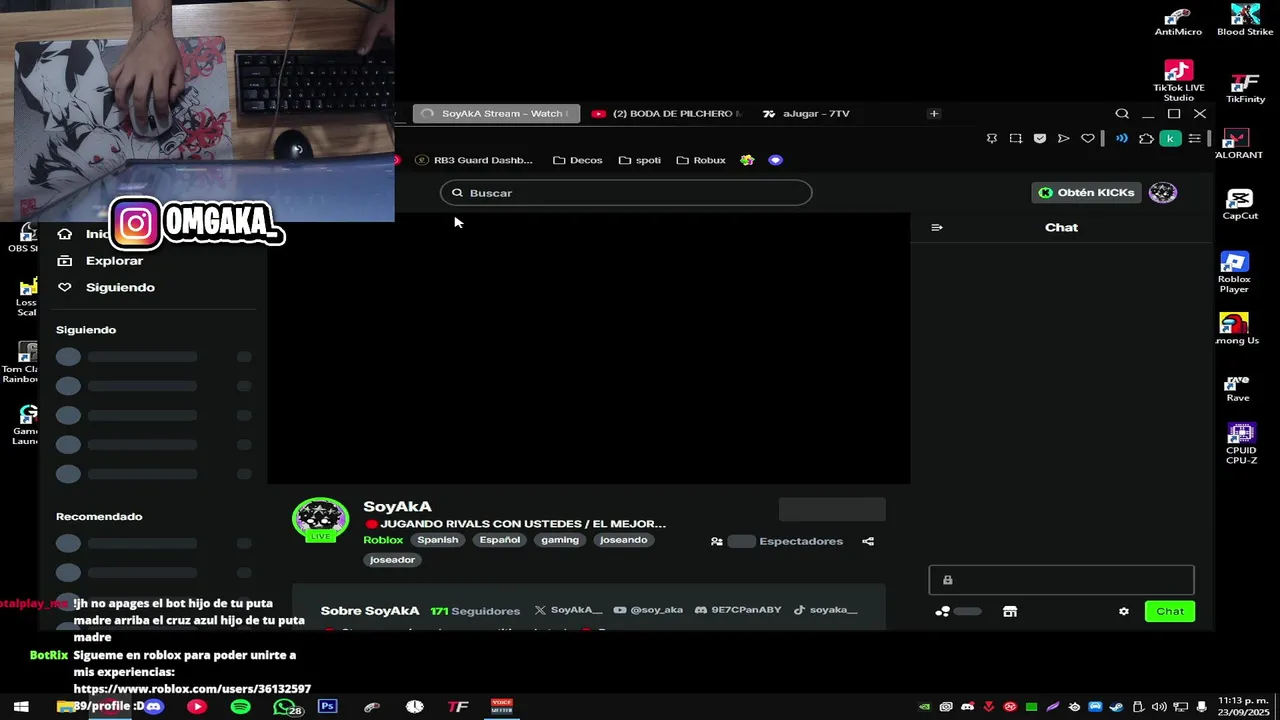Open Spotify from the taskbar
Viewport: 1280px width, 720px height.
240,707
